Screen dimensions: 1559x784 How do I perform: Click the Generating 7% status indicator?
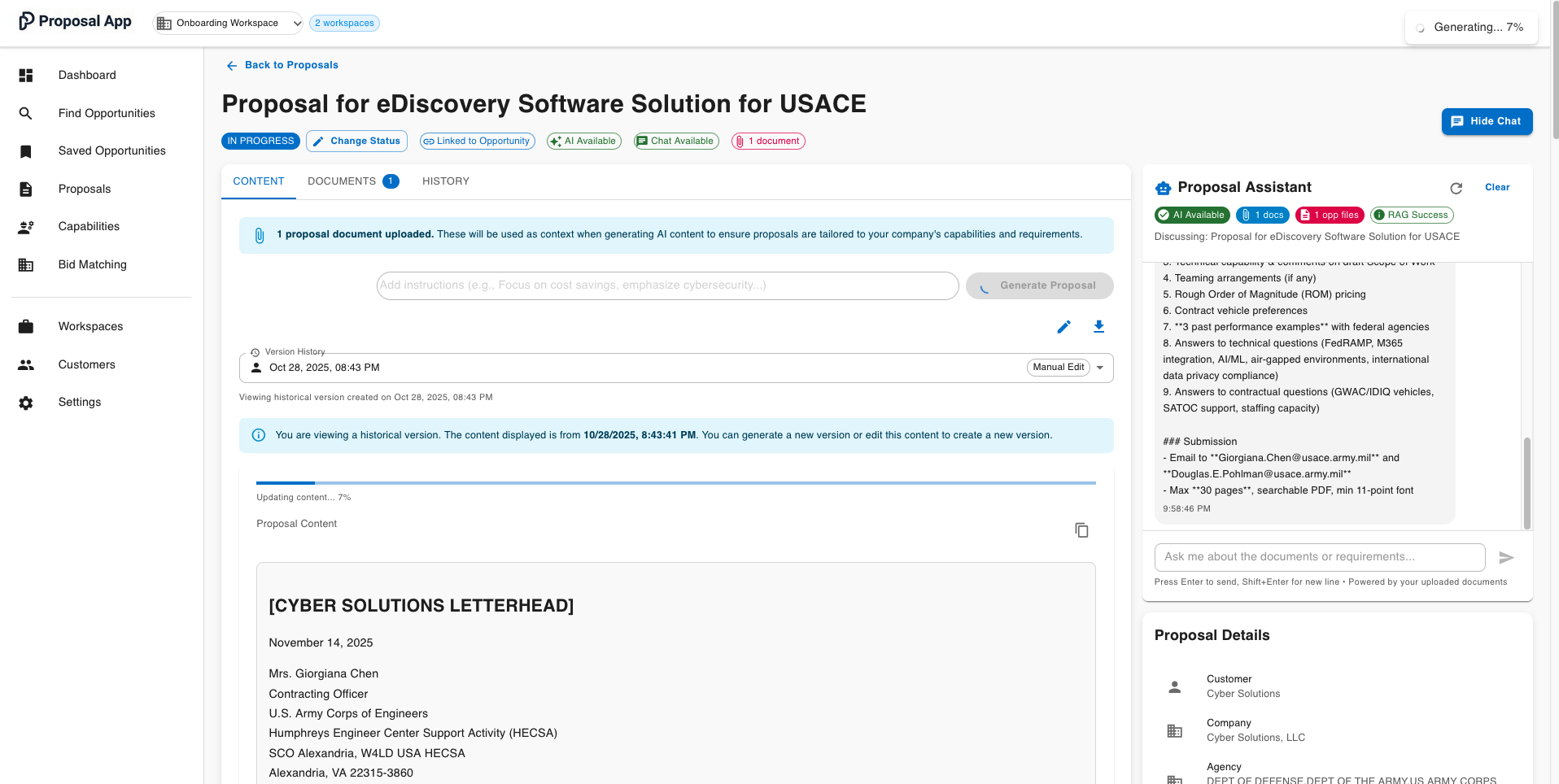point(1471,28)
